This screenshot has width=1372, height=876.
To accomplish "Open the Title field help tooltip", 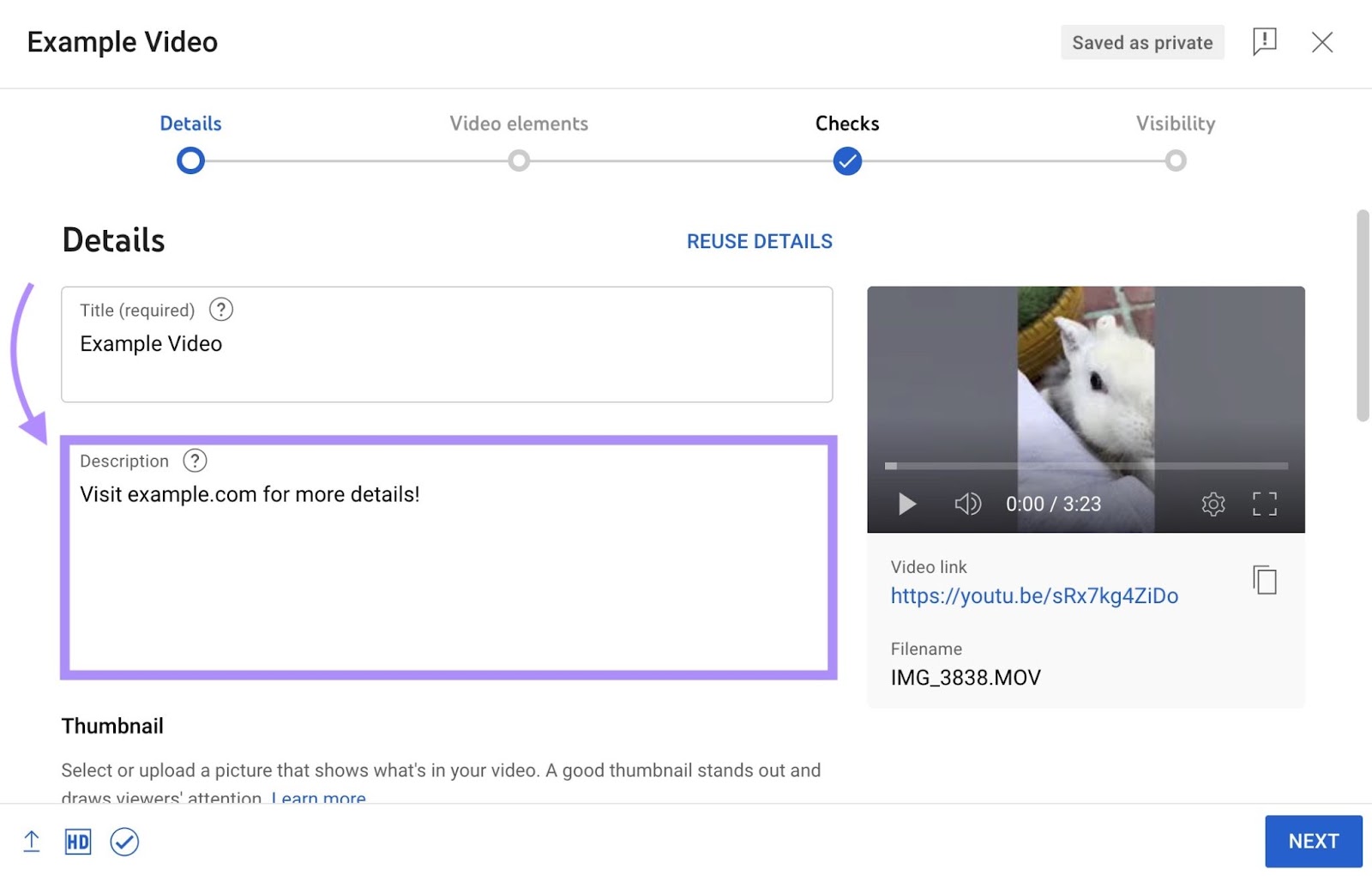I will pyautogui.click(x=220, y=310).
